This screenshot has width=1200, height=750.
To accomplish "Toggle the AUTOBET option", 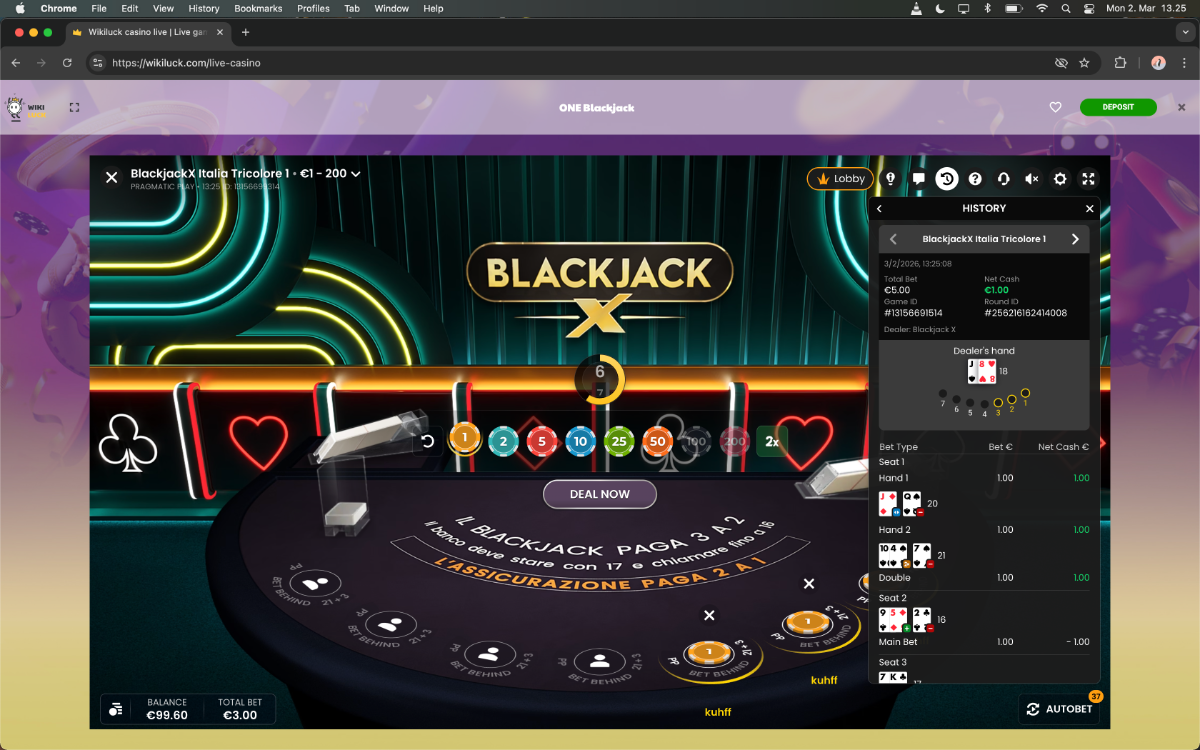I will 1059,709.
